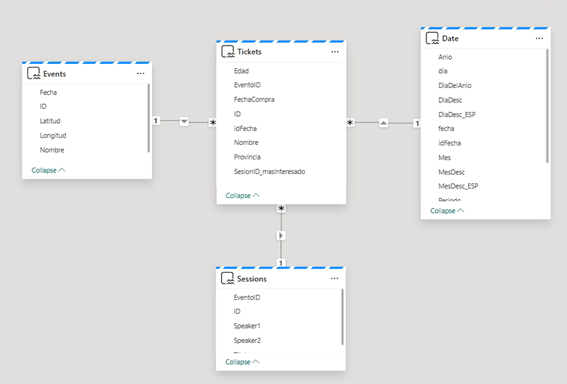The image size is (567, 384).
Task: Click the asterisk marker below Tickets table
Action: [281, 209]
